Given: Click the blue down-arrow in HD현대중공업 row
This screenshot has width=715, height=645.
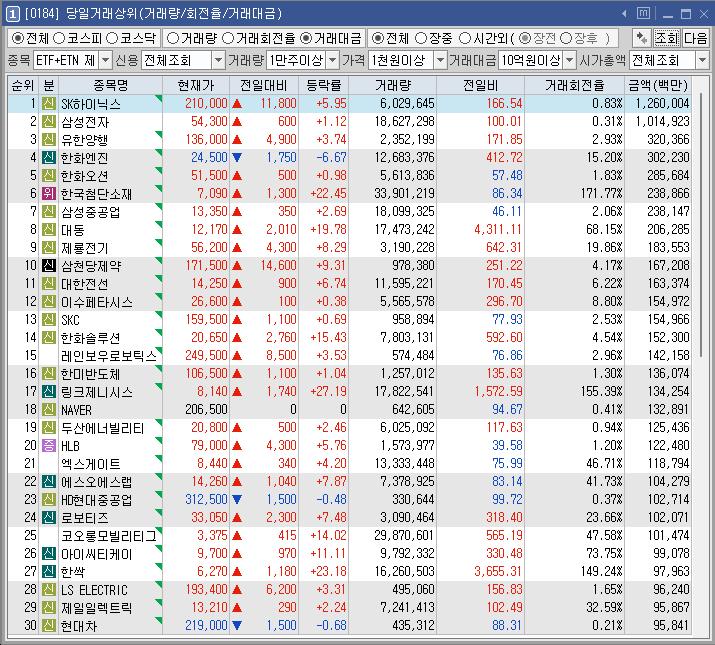Looking at the screenshot, I should click(237, 499).
